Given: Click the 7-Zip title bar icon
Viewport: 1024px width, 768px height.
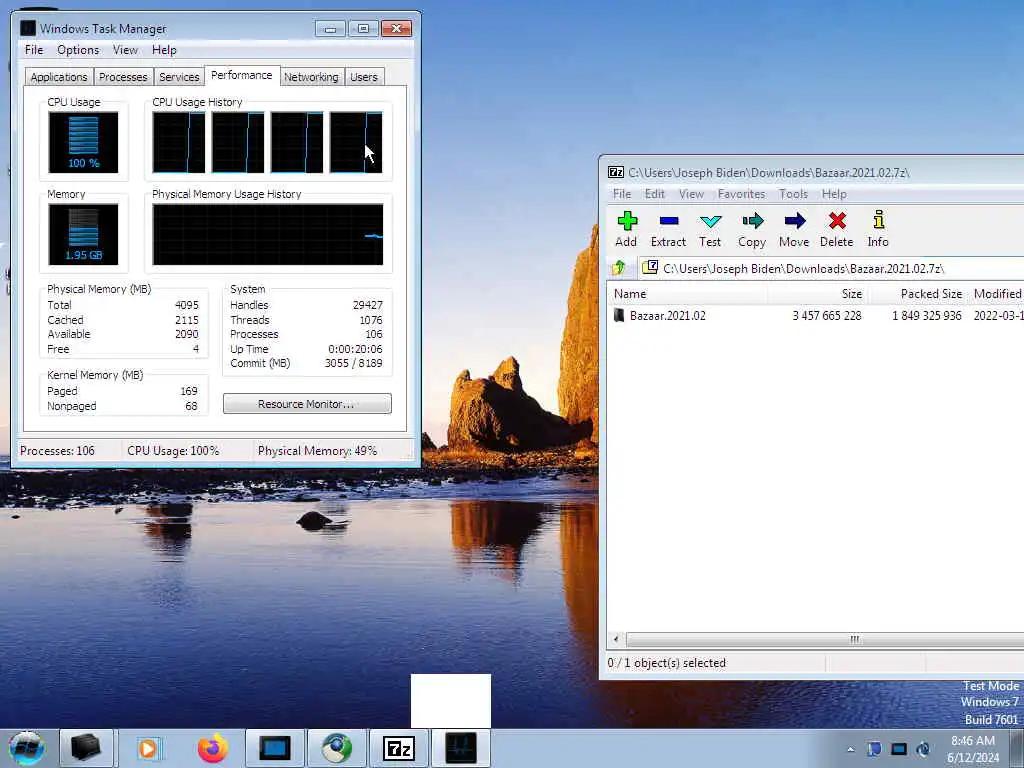Looking at the screenshot, I should [616, 172].
